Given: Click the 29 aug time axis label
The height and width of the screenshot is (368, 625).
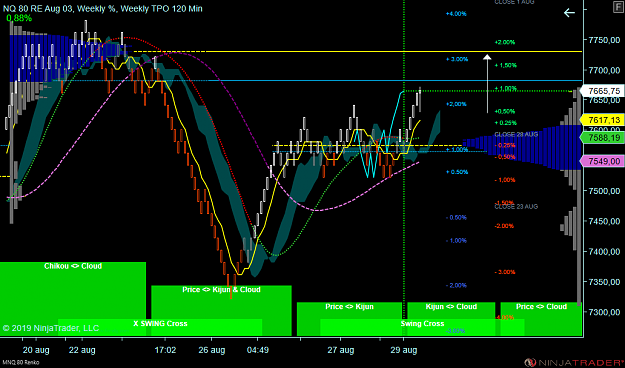Looking at the screenshot, I should coord(404,350).
